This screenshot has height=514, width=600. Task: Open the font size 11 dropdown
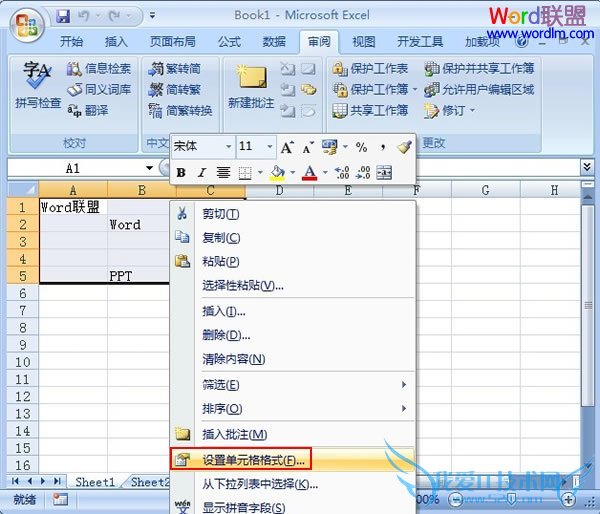click(x=270, y=147)
